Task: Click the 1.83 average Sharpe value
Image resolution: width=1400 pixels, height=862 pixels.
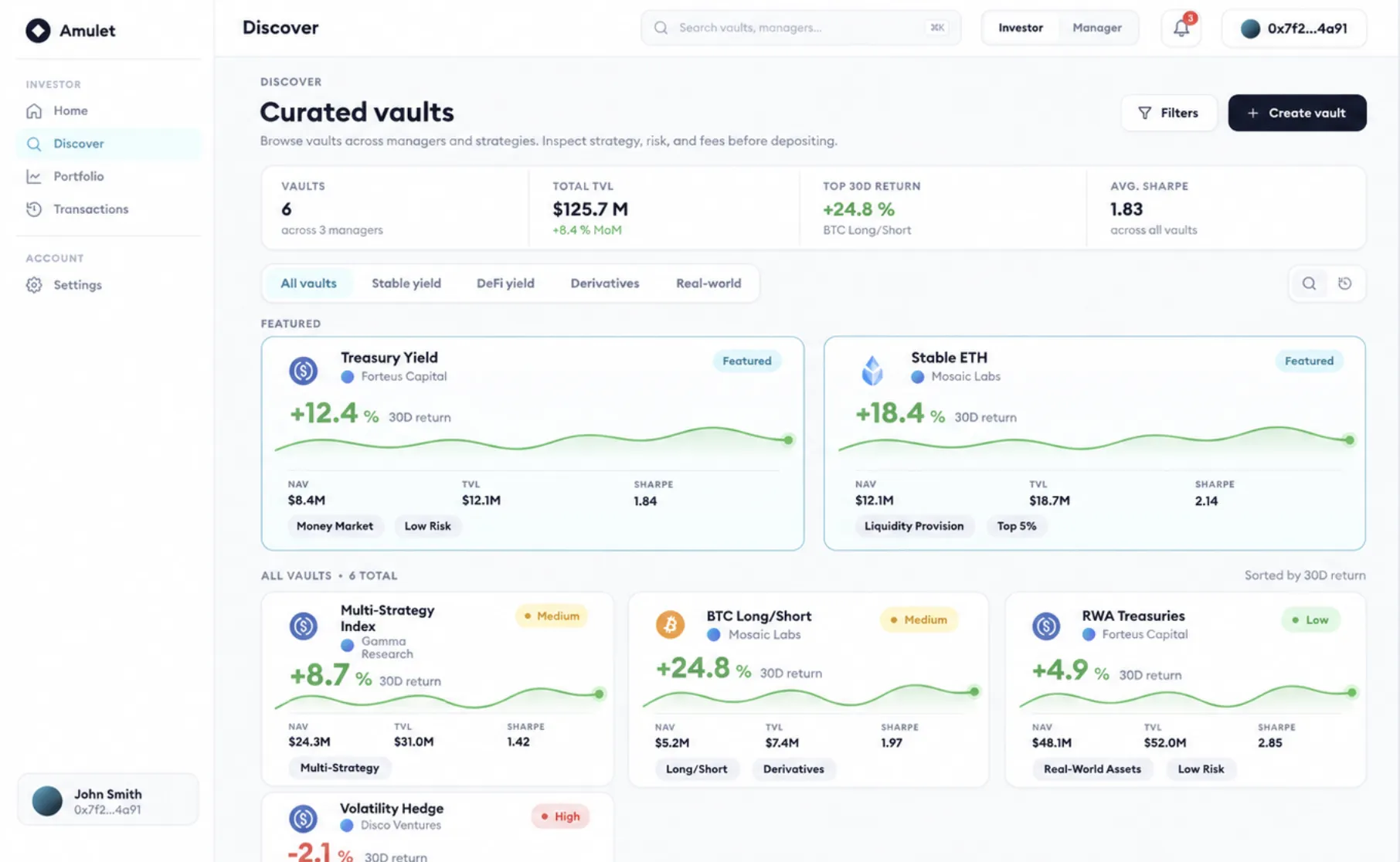Action: 1126,209
